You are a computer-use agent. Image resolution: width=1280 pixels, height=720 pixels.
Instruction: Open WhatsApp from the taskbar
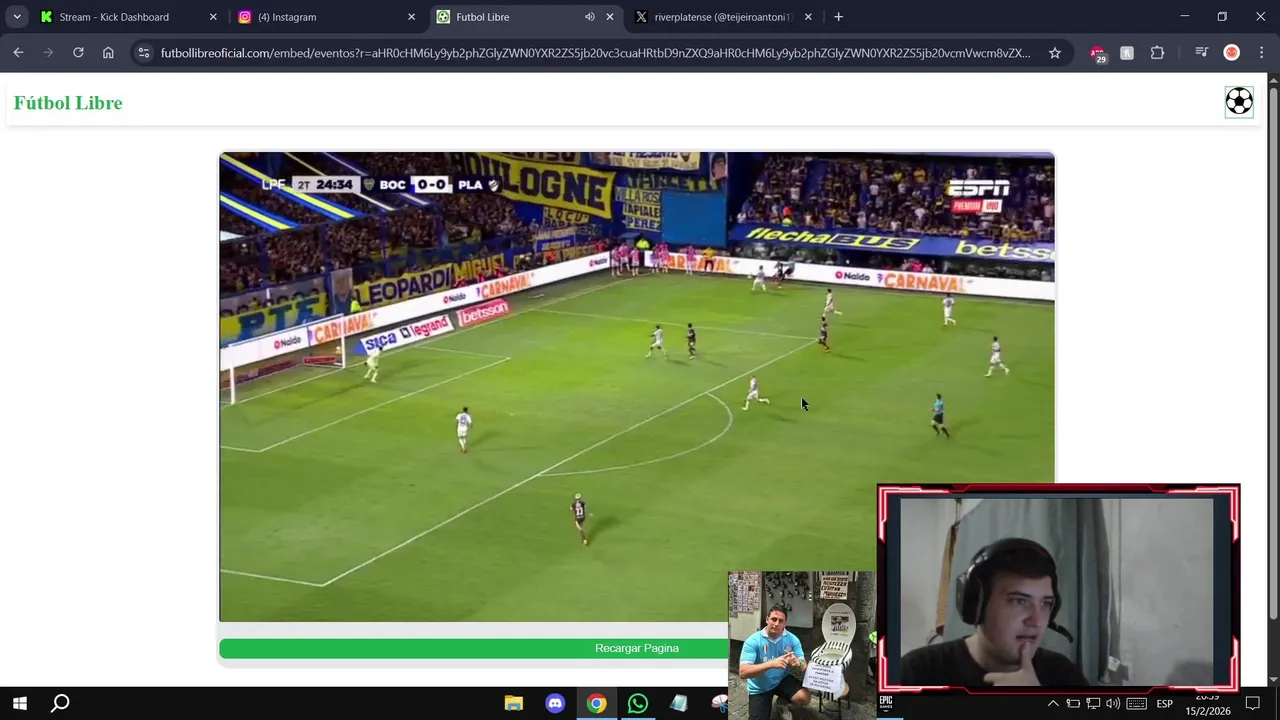click(637, 704)
